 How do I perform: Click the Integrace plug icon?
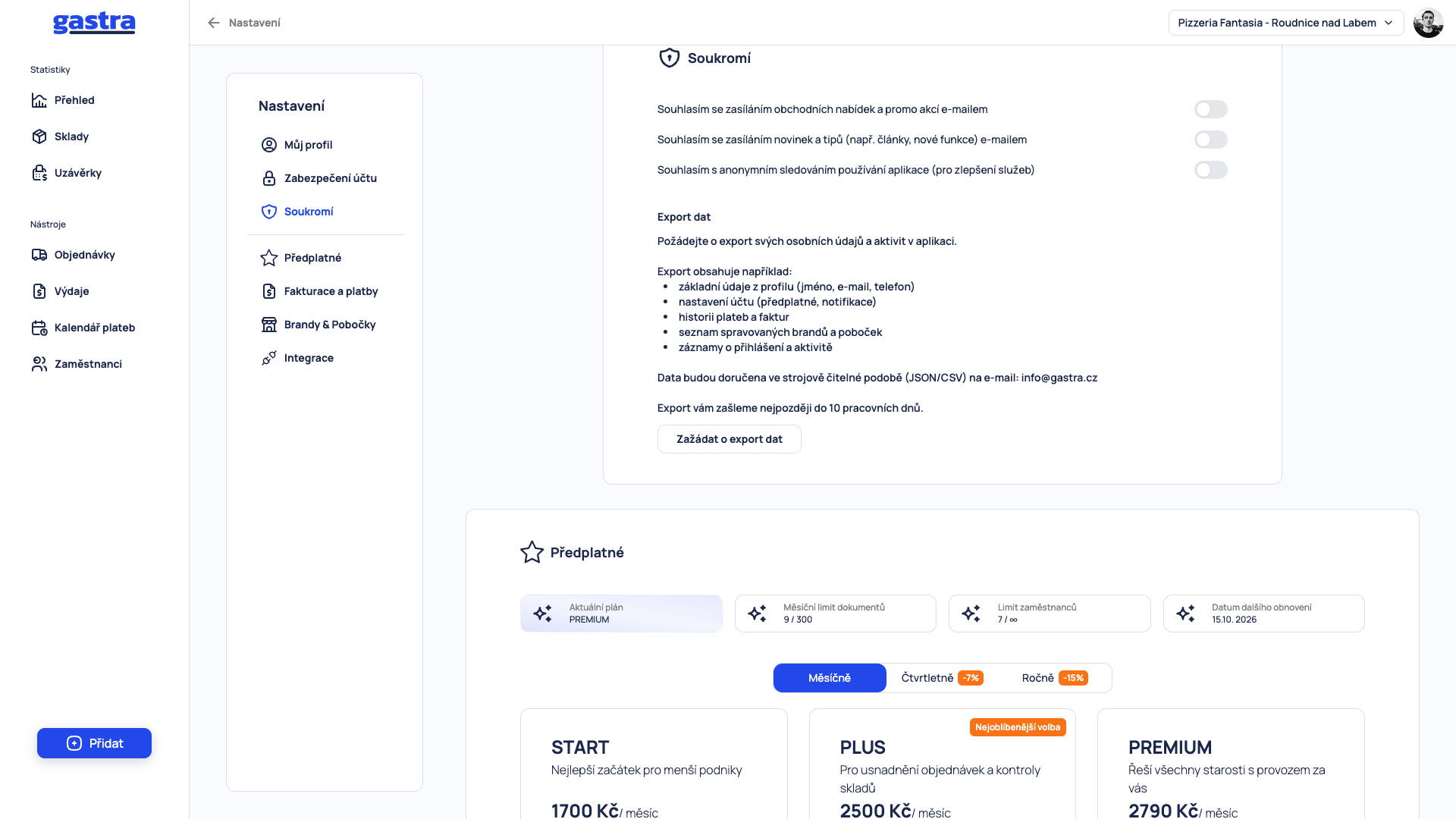tap(269, 358)
